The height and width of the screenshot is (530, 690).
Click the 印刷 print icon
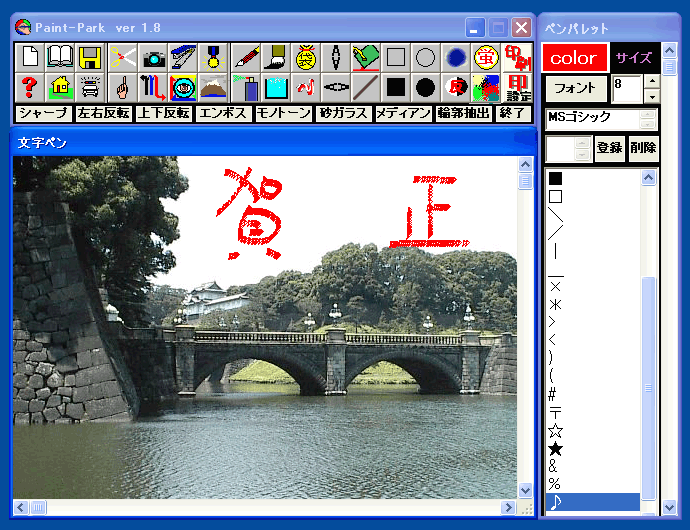coord(517,57)
